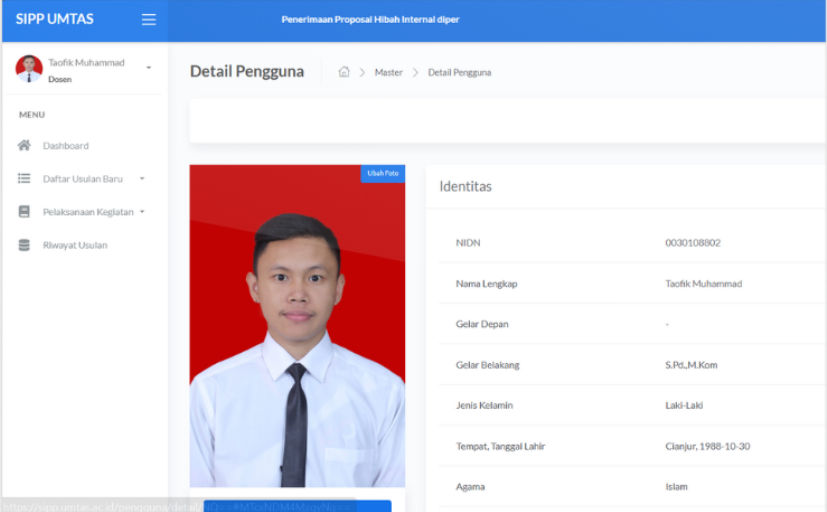Click the Detail Pengguna breadcrumb
The height and width of the screenshot is (512, 827).
459,72
